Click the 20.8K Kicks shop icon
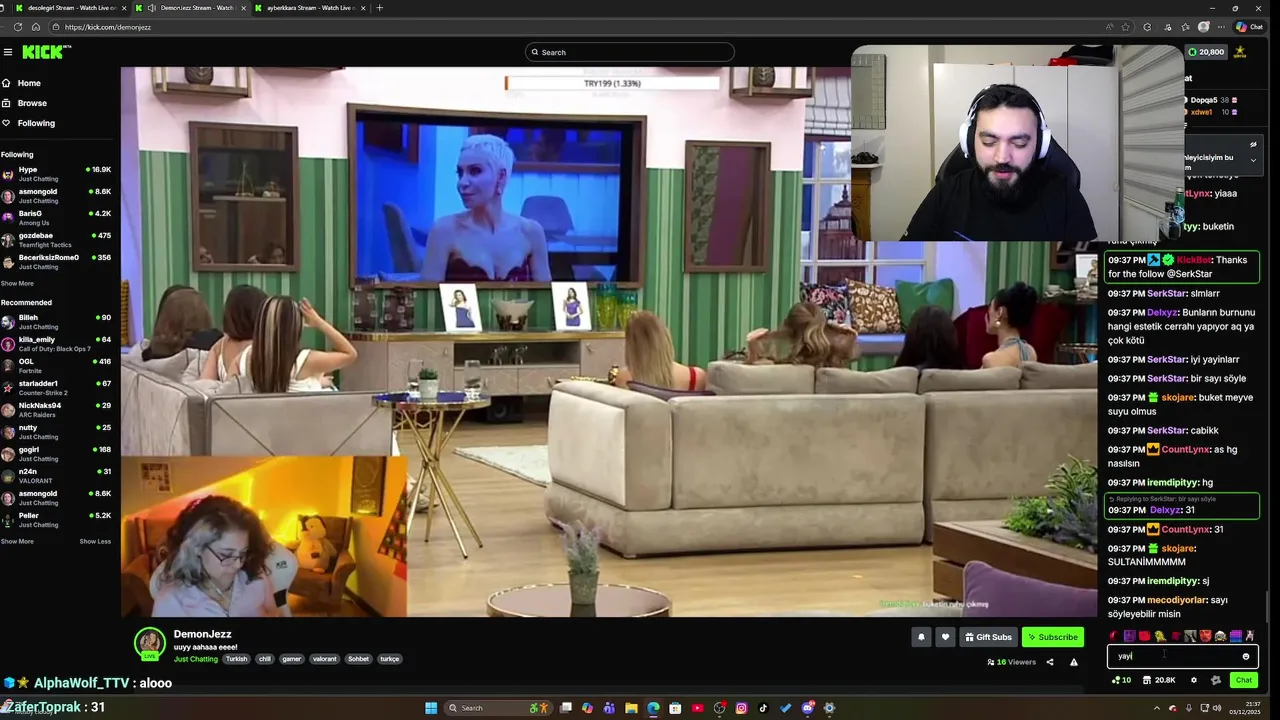The width and height of the screenshot is (1280, 720). coord(1160,680)
